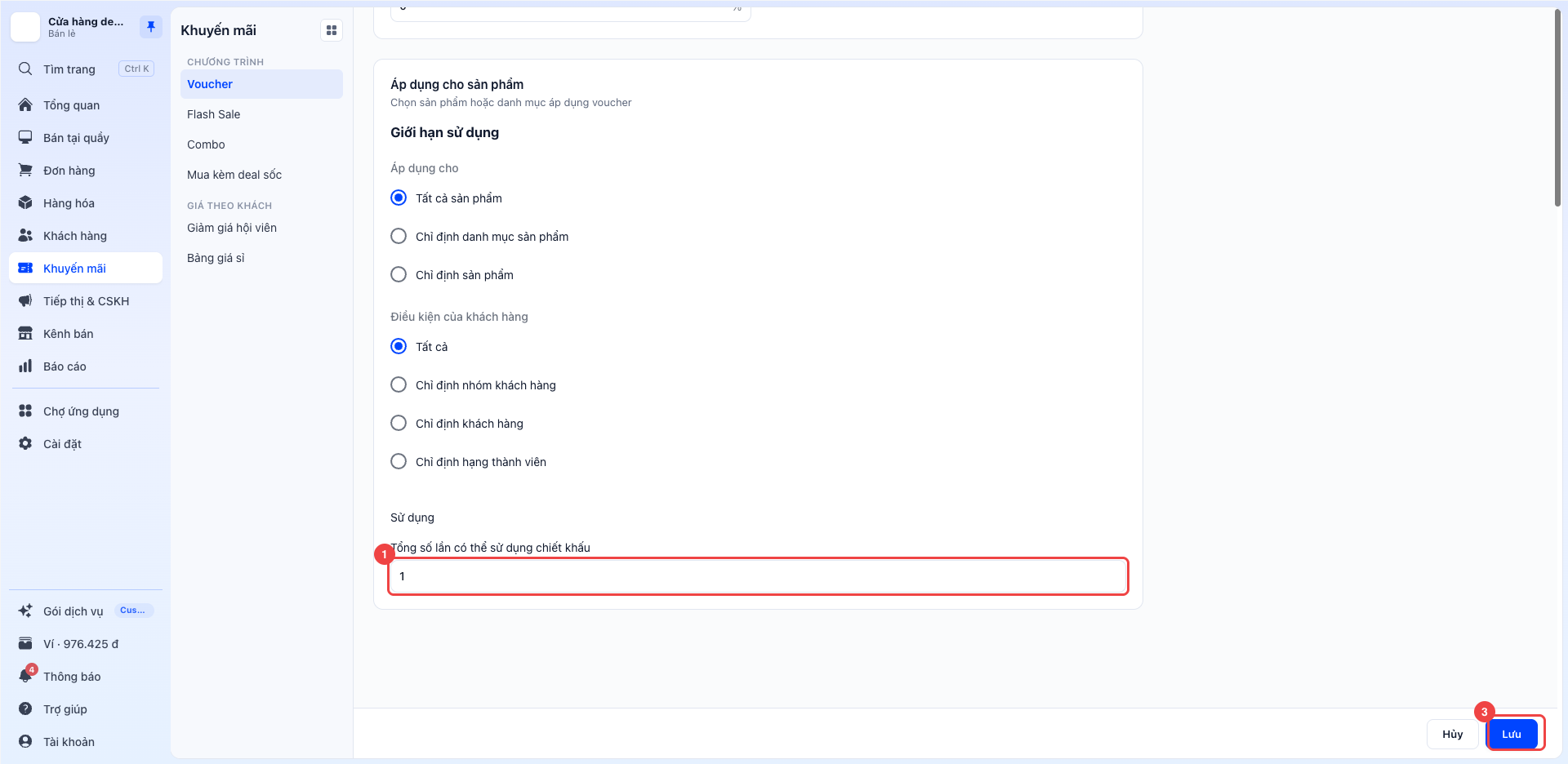Click the total discount usage count field
Screen dimensions: 1568x764
[x=758, y=576]
